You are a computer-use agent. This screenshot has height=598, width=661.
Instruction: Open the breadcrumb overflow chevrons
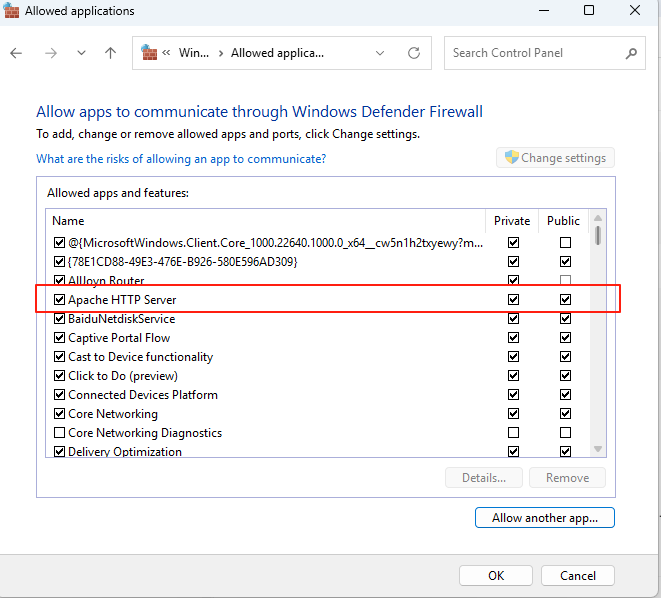point(167,53)
